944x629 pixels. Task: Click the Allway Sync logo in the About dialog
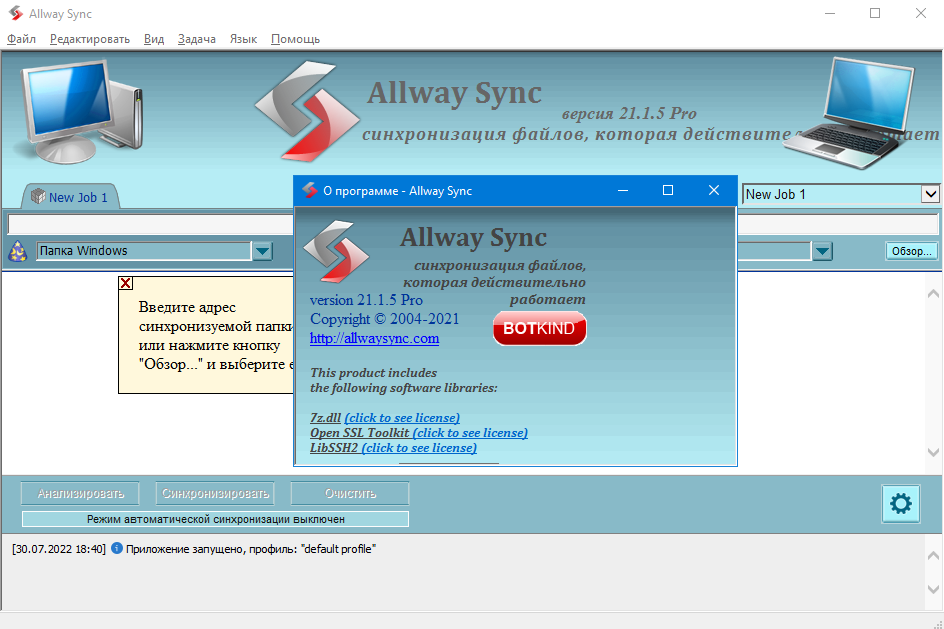point(336,251)
